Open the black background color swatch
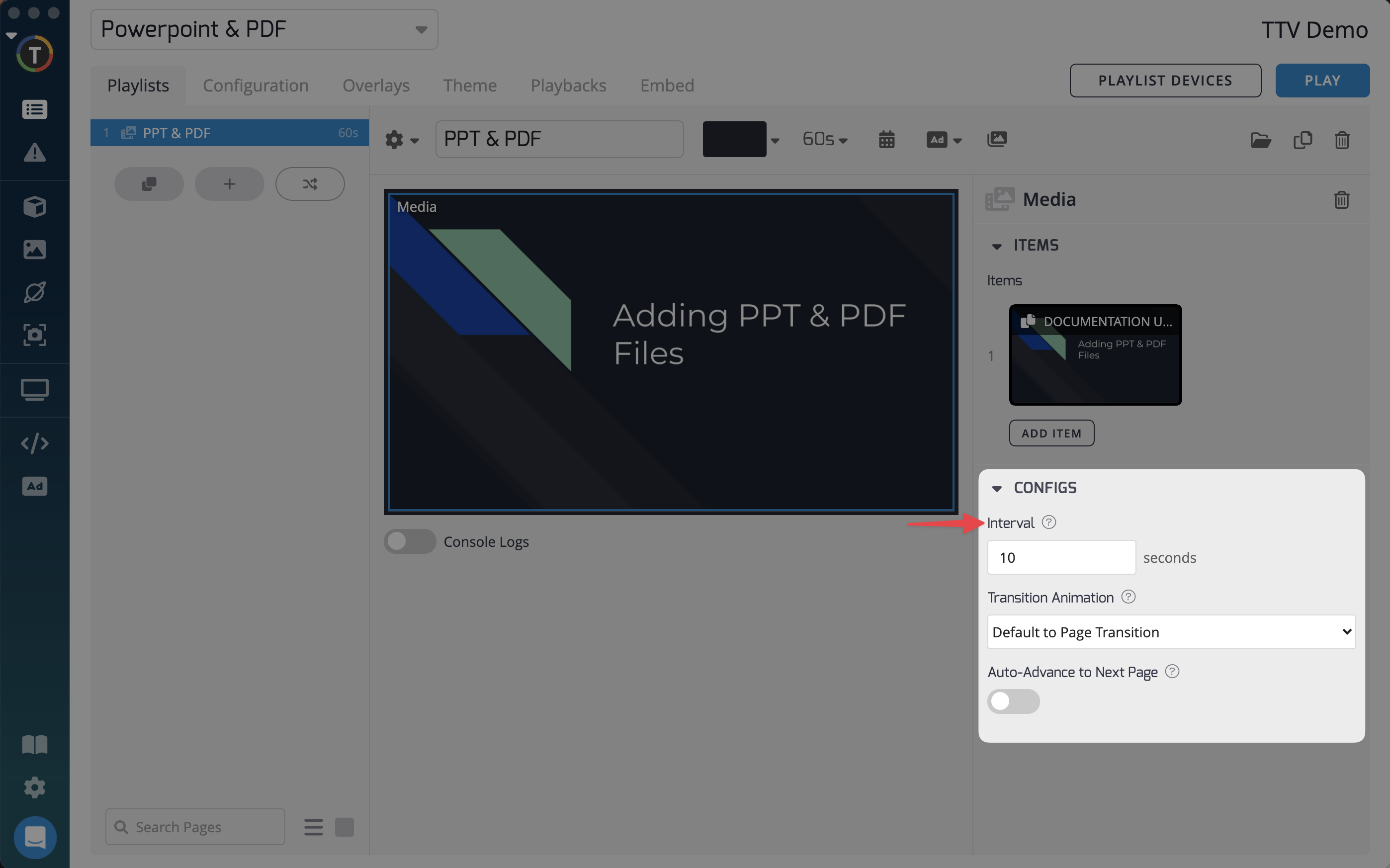The image size is (1390, 868). (x=735, y=140)
